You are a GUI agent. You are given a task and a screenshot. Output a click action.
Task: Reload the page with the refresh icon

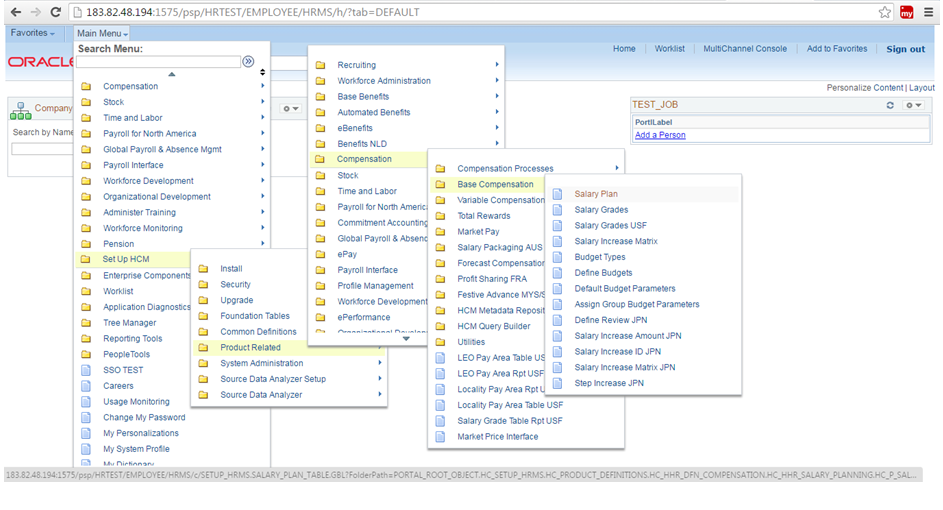click(55, 12)
